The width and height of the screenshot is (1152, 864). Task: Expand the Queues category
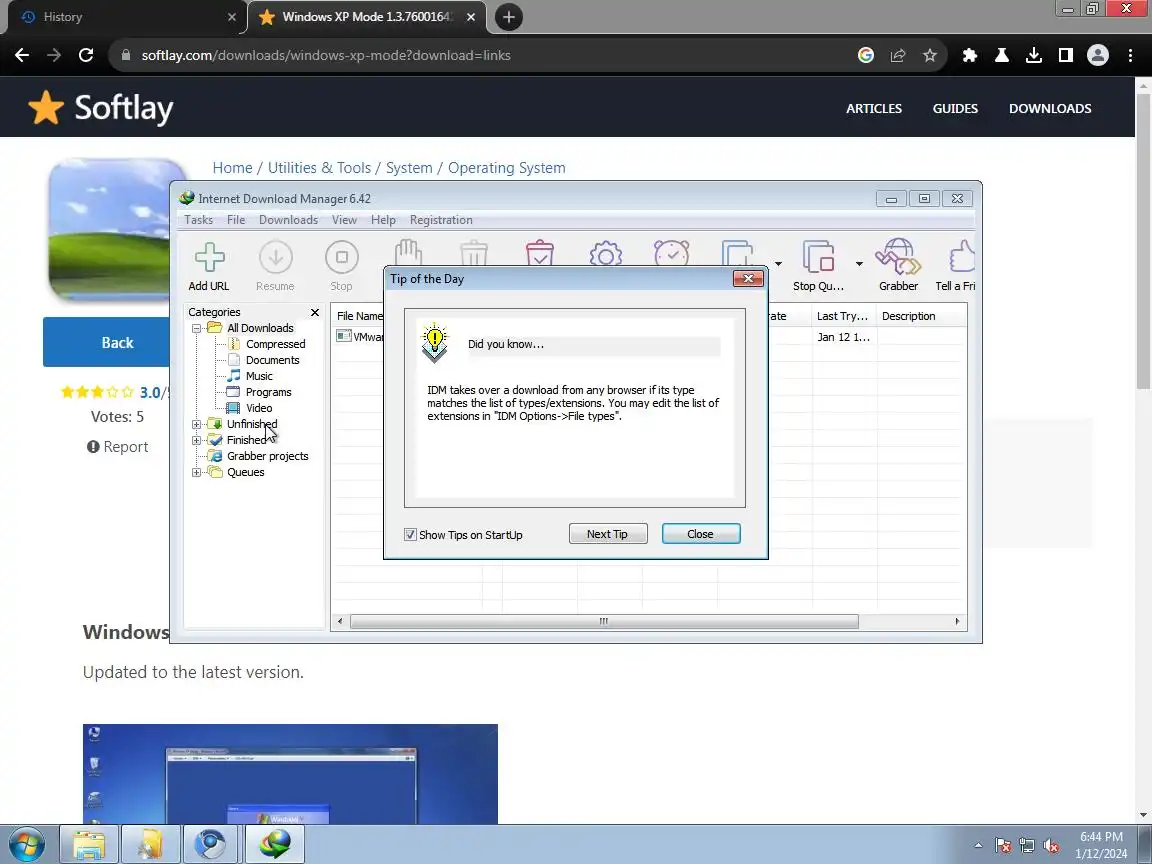pyautogui.click(x=196, y=472)
